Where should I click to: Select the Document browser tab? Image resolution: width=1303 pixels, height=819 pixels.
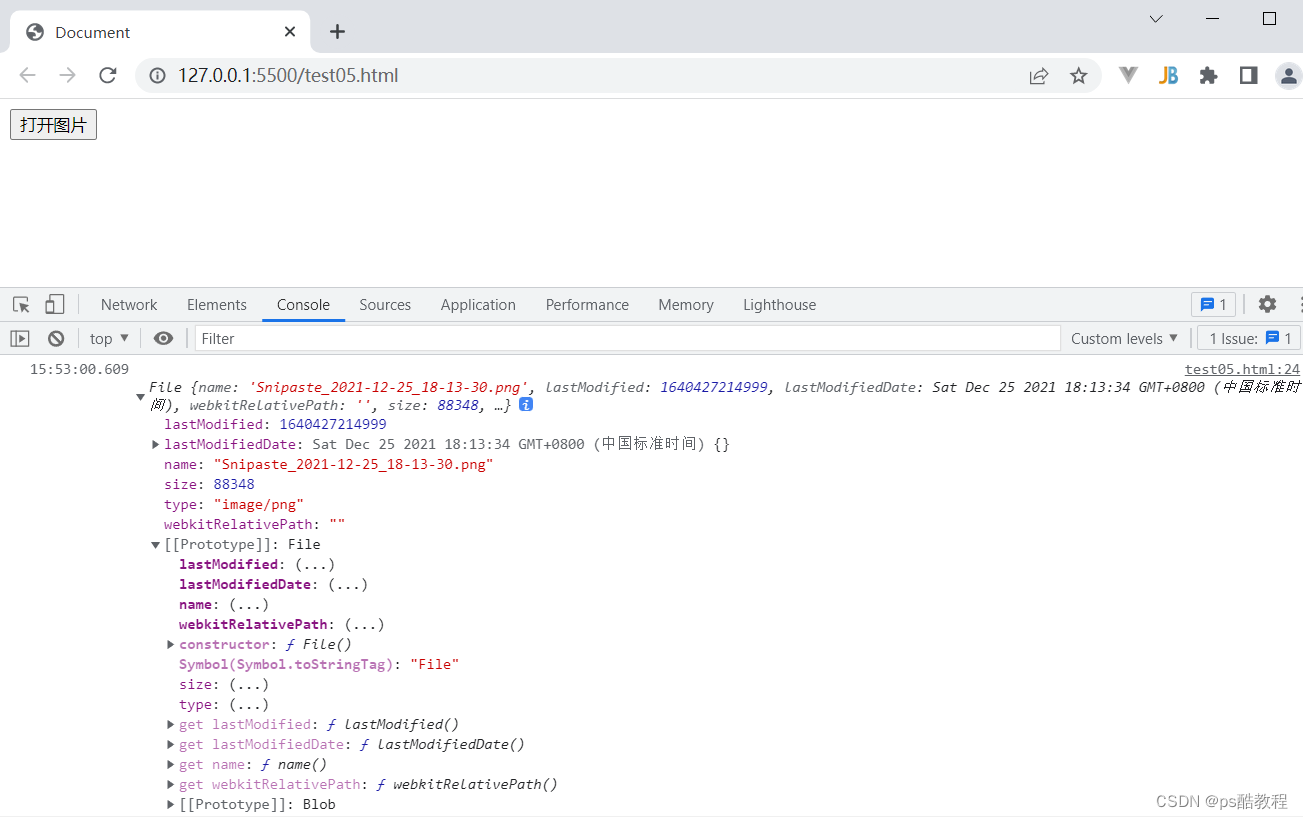160,32
